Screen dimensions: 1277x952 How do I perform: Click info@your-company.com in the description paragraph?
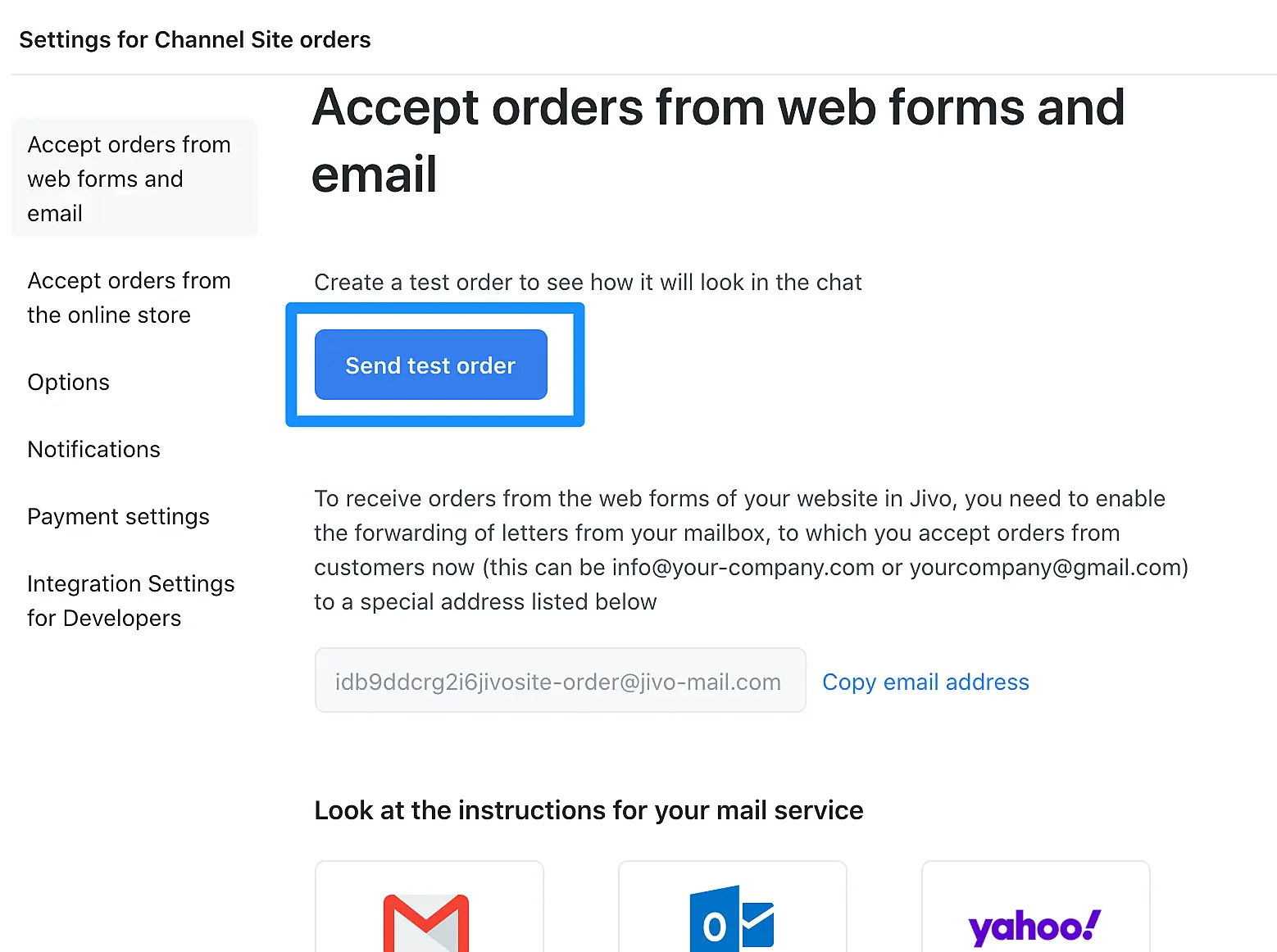[743, 568]
